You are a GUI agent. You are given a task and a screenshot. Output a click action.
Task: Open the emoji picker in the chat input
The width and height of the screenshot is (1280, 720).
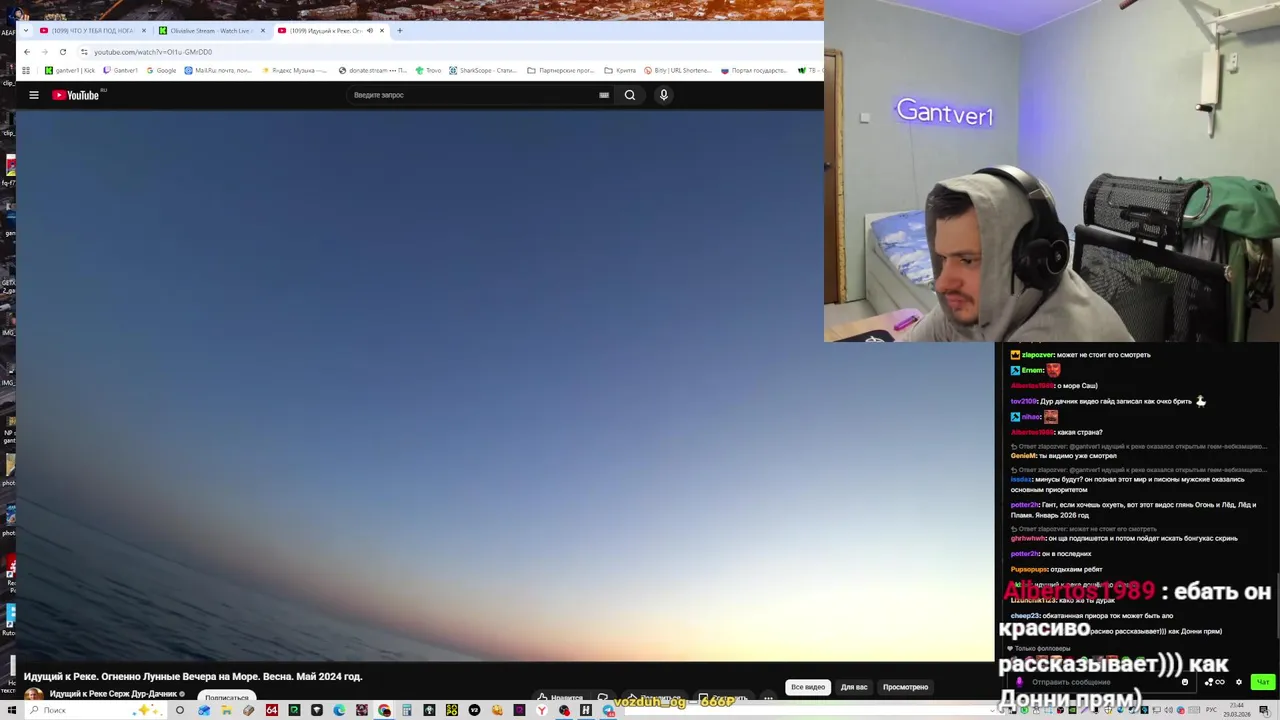[x=1185, y=682]
